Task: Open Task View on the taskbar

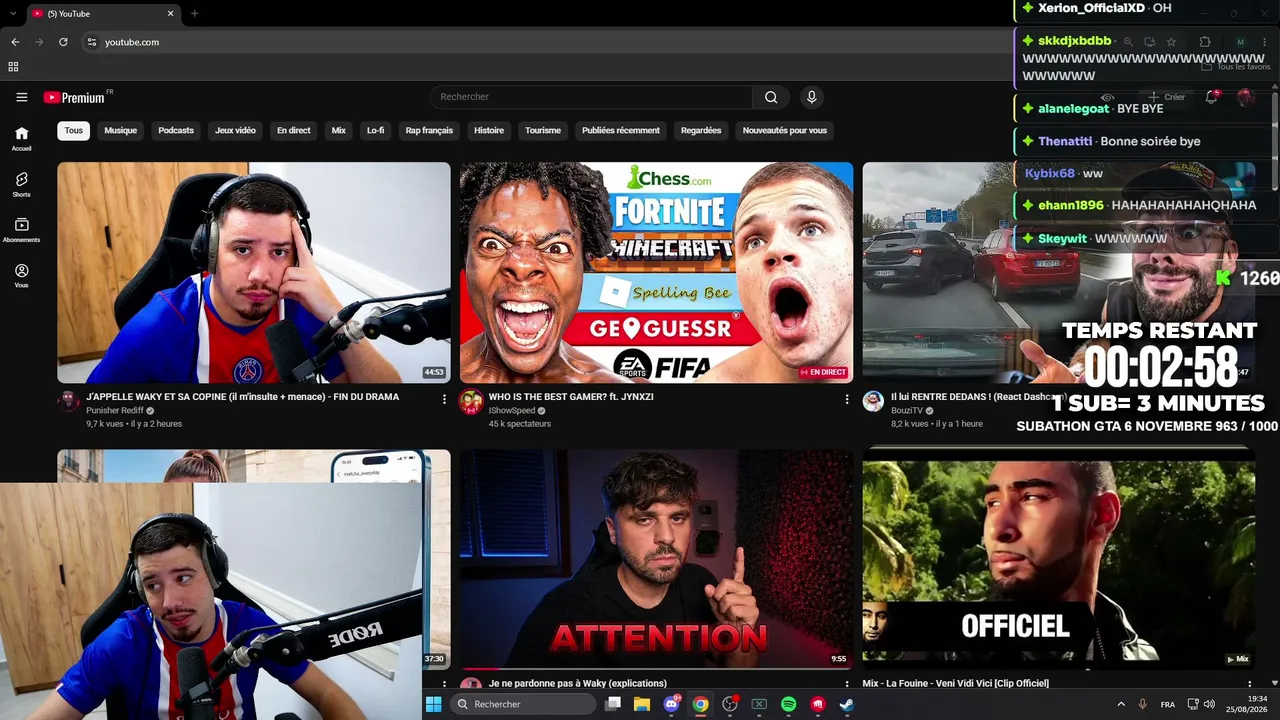Action: (x=613, y=704)
